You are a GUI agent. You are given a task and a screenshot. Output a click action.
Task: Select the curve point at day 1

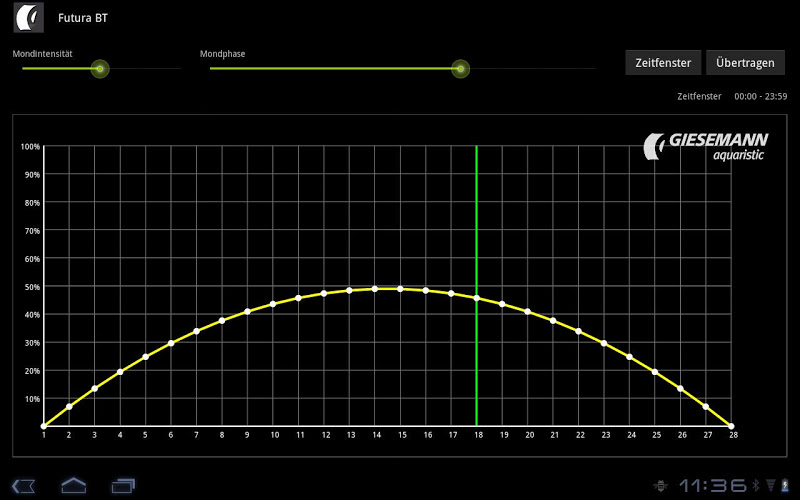coord(44,426)
